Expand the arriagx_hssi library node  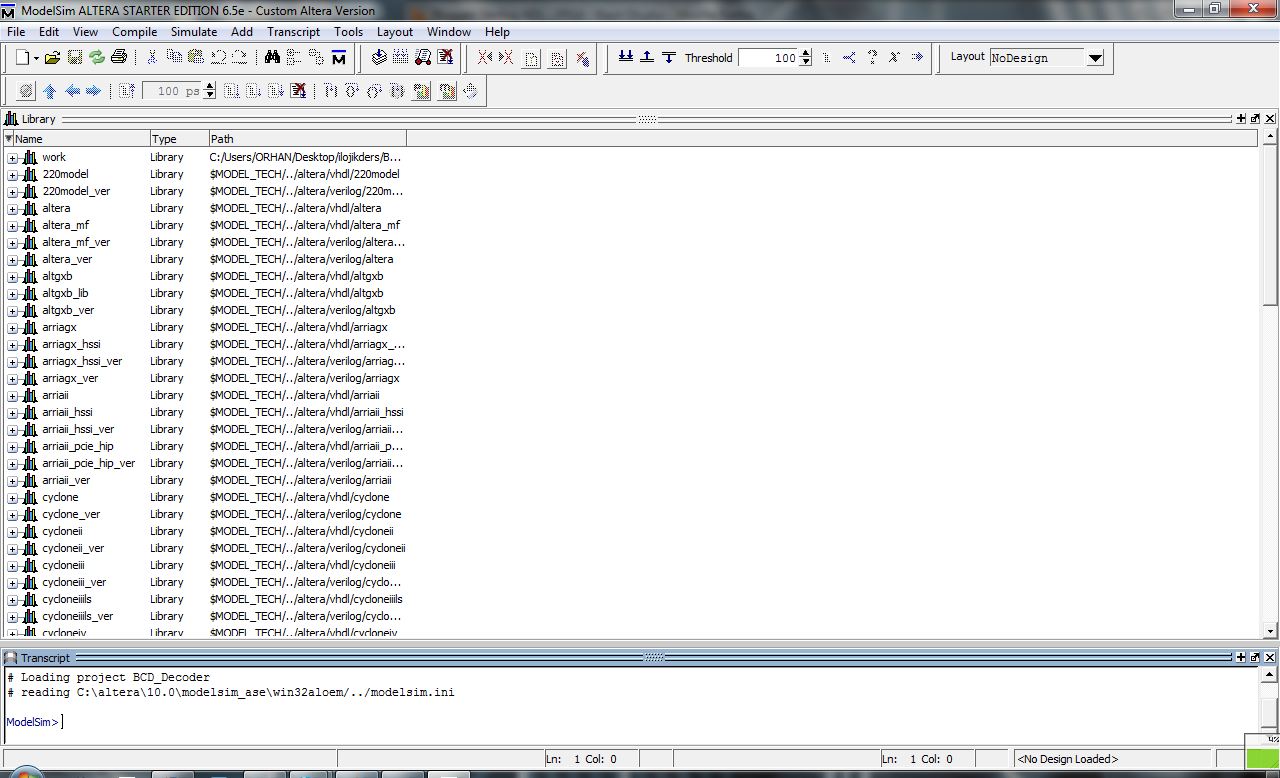pyautogui.click(x=12, y=345)
